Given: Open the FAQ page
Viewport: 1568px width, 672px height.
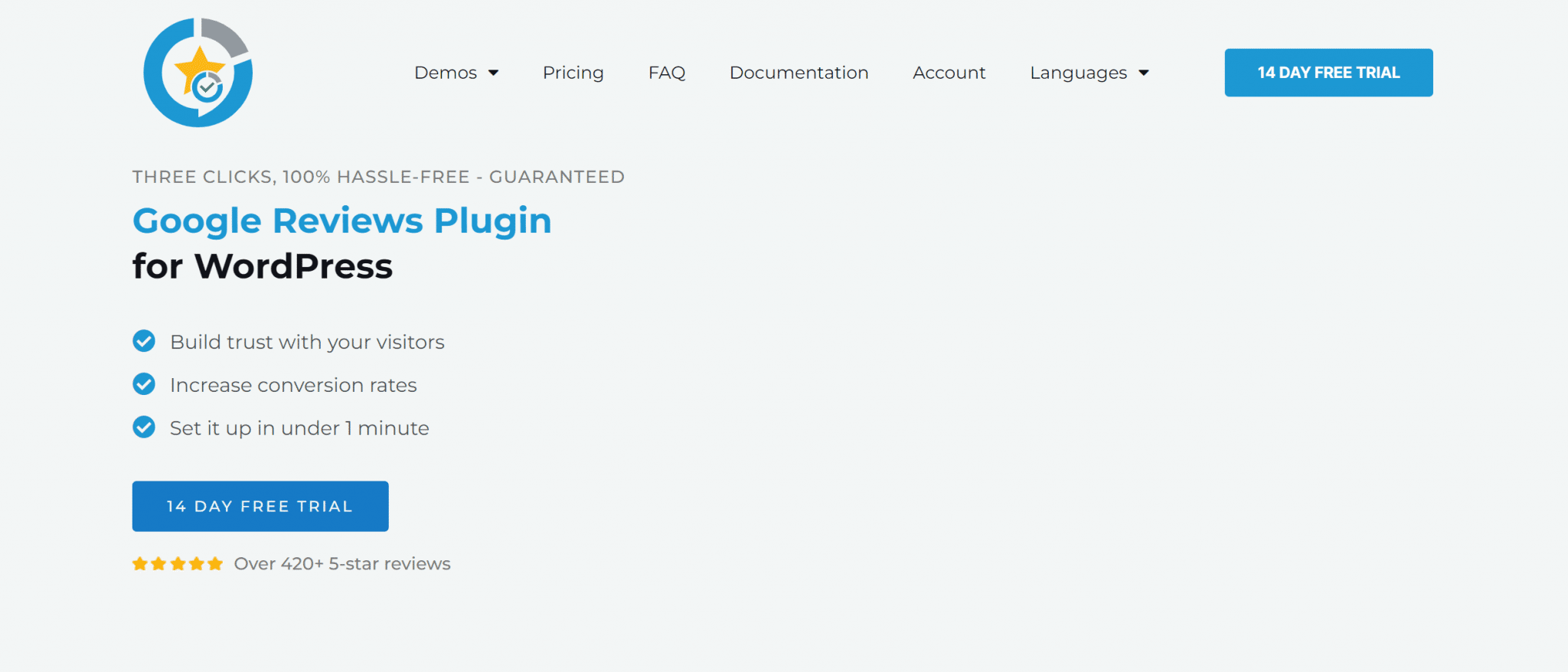Looking at the screenshot, I should point(667,73).
